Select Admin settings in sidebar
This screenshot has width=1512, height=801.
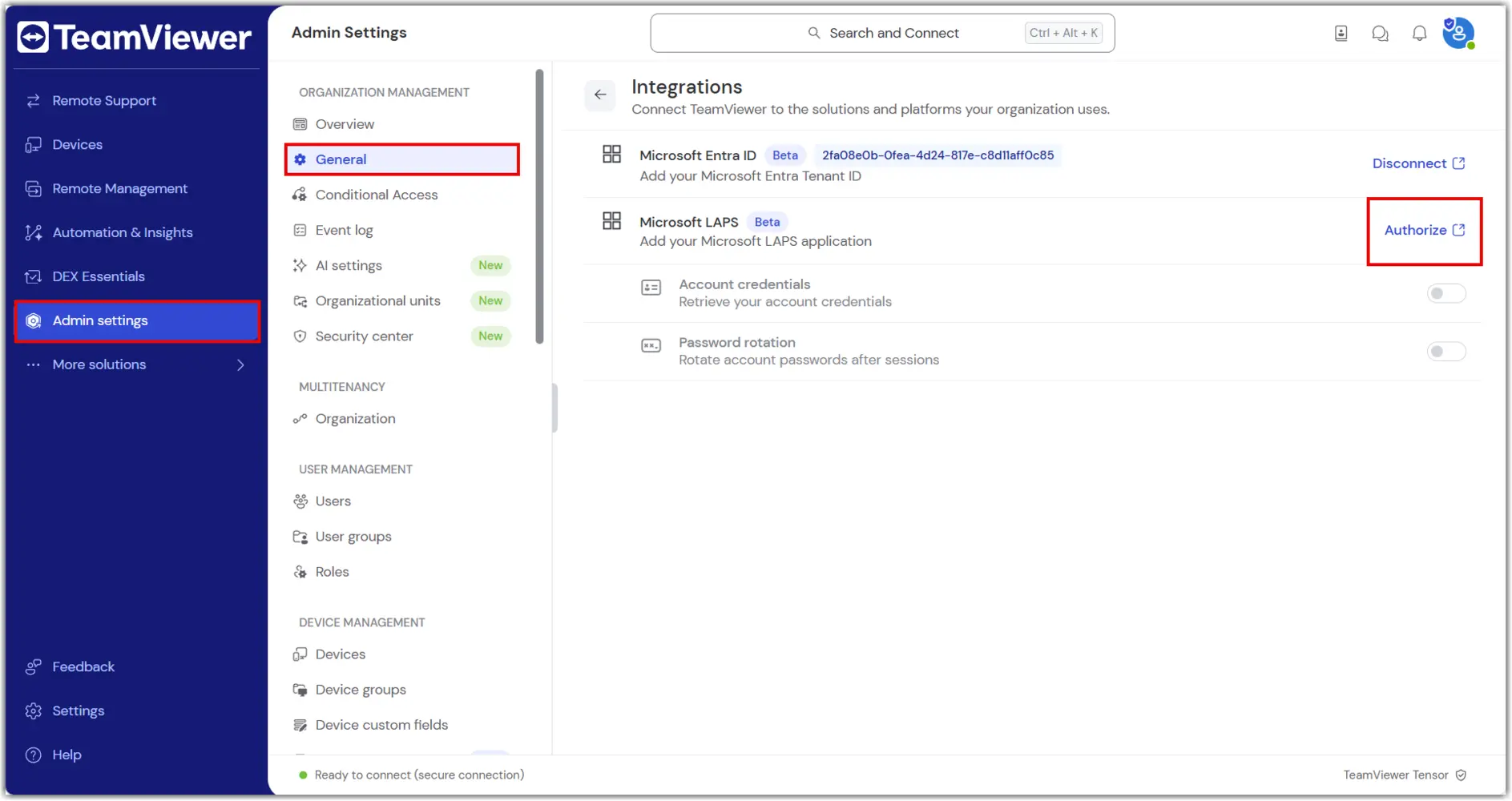click(137, 321)
